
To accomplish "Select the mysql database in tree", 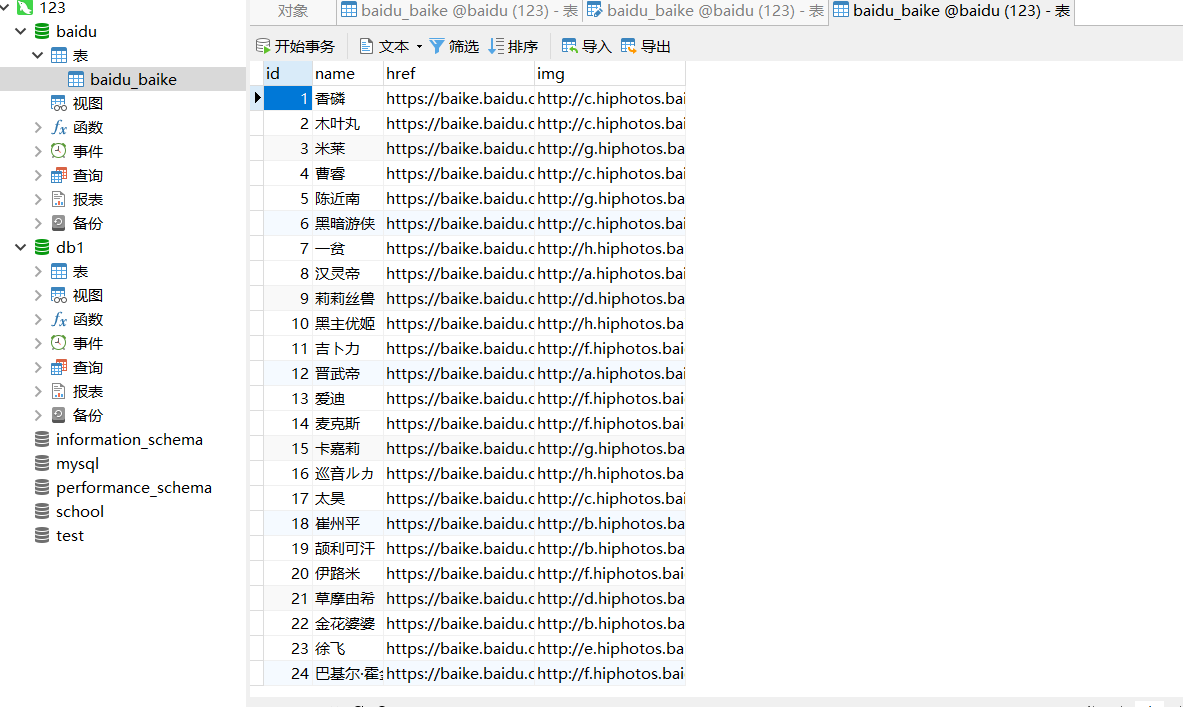I will click(77, 463).
